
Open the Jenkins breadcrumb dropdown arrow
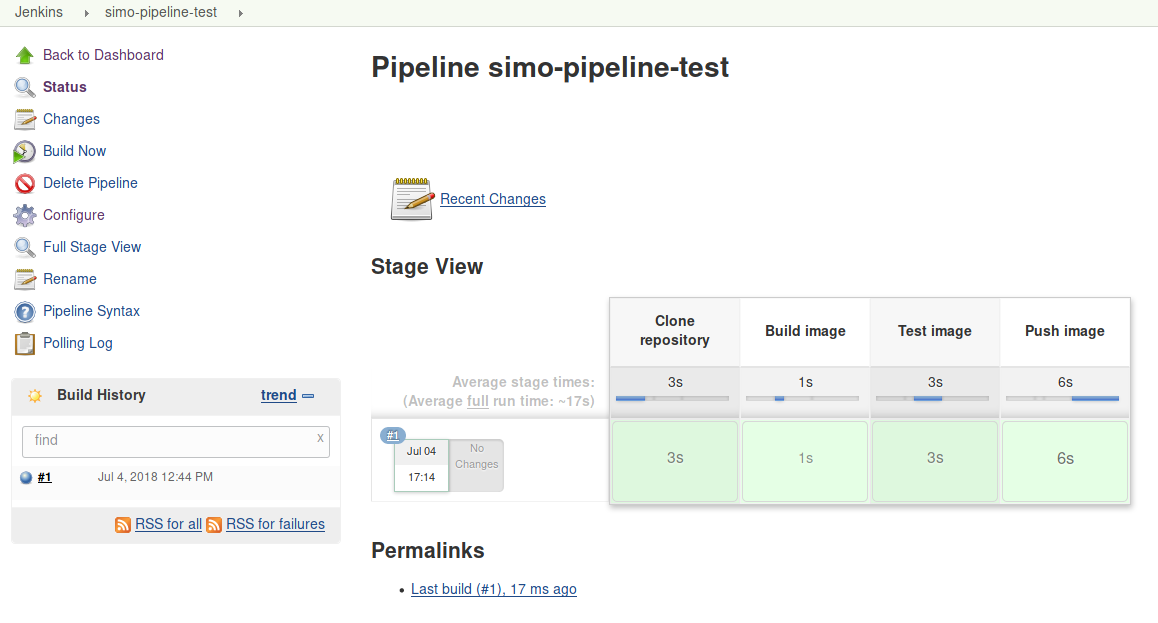click(x=86, y=13)
